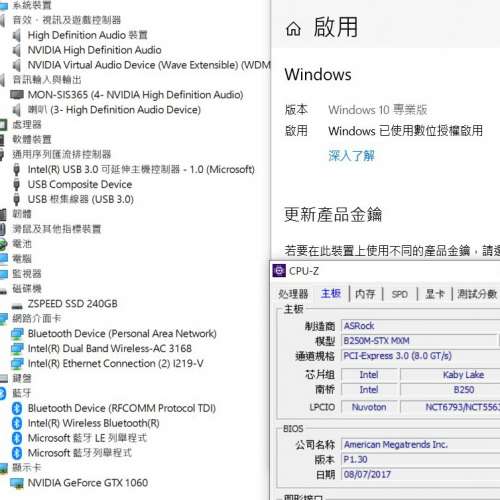Click the Bluetooth icon beside Microsoft 藍牙 LE 列舉程式
This screenshot has width=500, height=500.
coord(17,438)
